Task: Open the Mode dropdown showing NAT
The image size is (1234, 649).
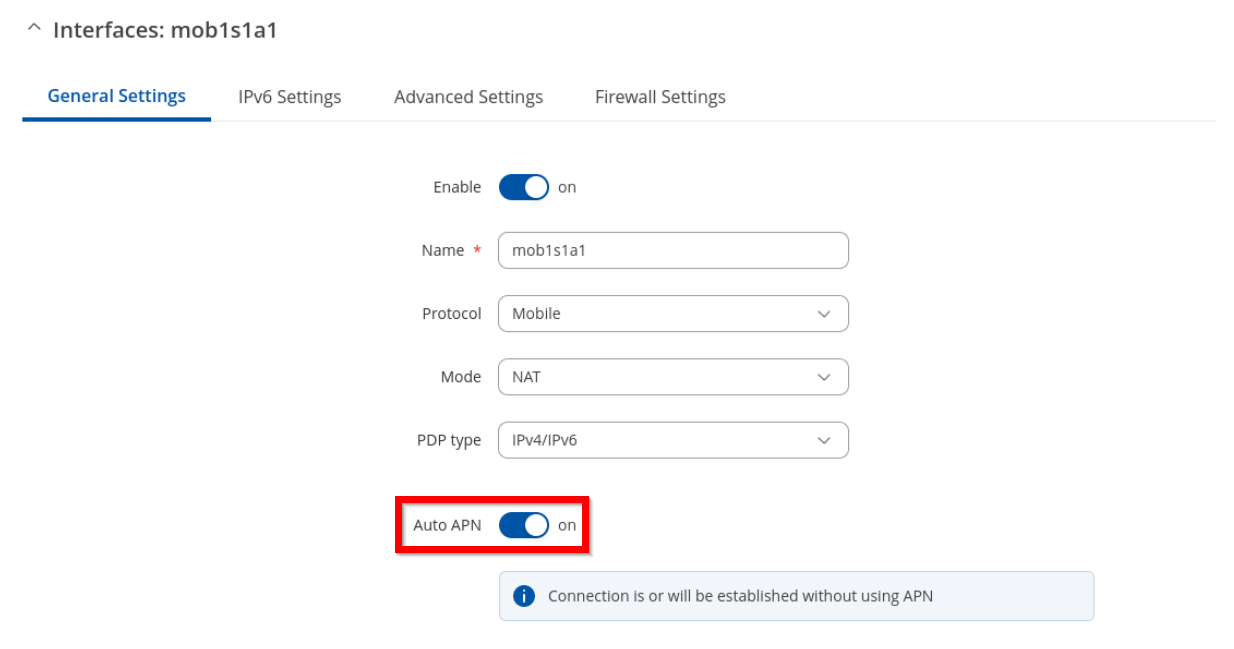Action: tap(673, 377)
